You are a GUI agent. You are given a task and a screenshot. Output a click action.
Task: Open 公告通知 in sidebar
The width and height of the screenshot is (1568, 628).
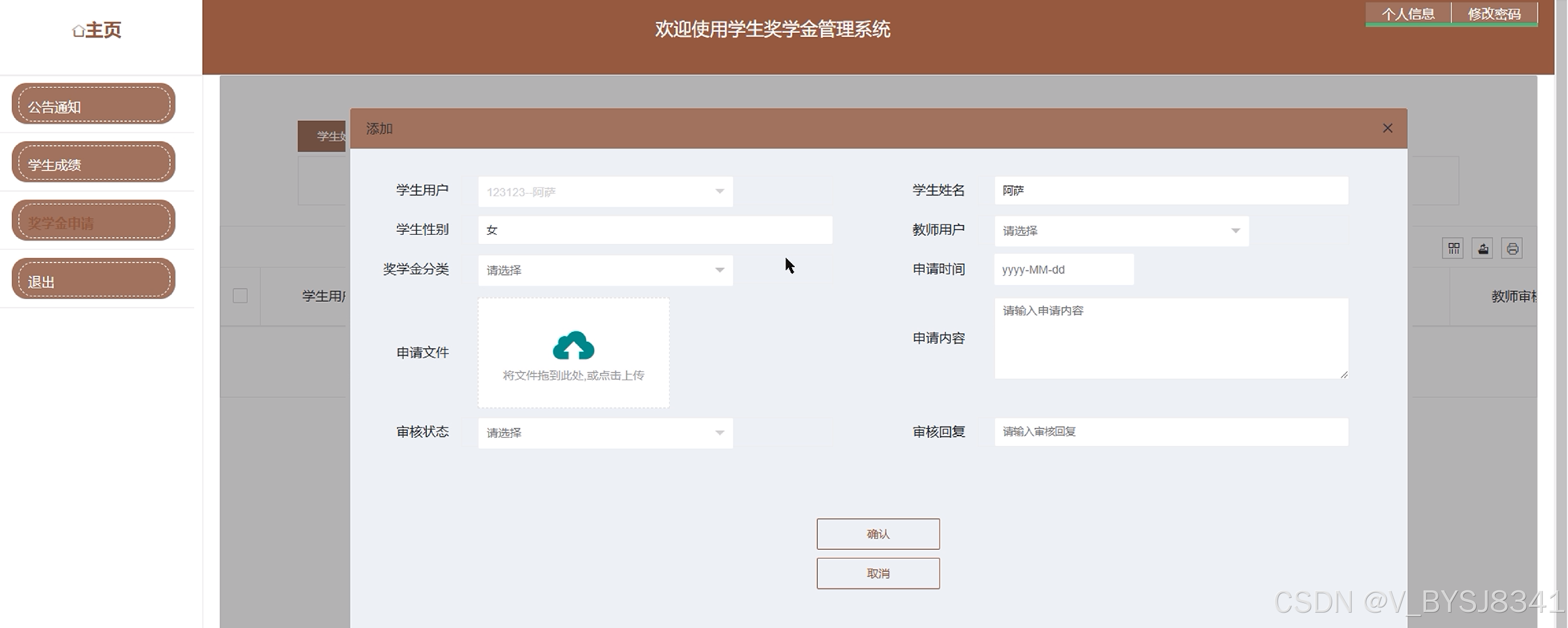click(x=94, y=104)
